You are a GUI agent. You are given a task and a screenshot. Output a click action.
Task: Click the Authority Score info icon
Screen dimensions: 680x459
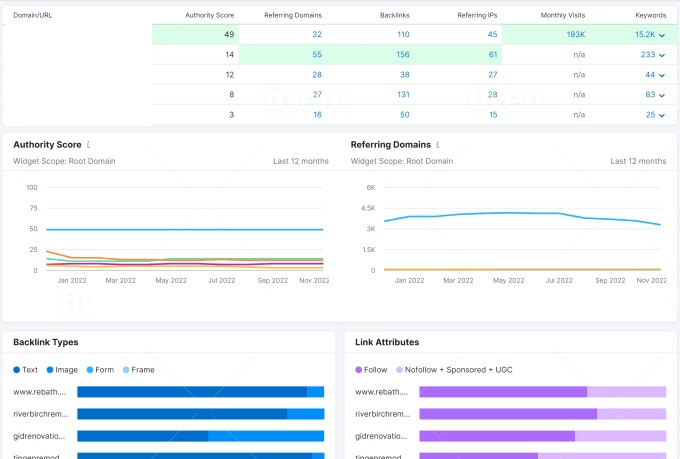pyautogui.click(x=88, y=145)
